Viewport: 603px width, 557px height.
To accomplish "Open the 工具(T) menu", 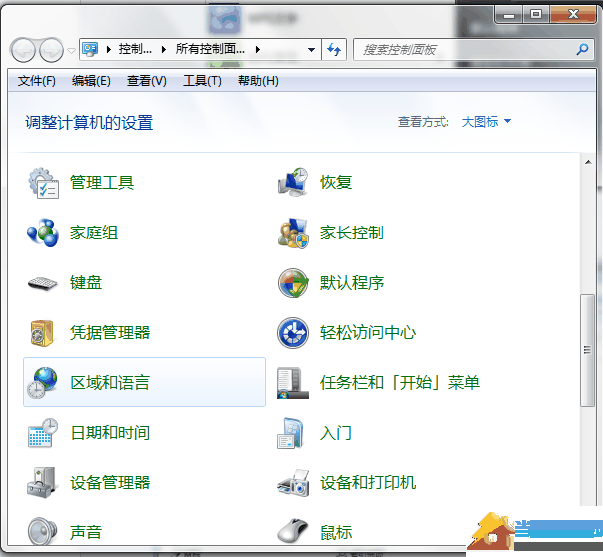I will 201,81.
